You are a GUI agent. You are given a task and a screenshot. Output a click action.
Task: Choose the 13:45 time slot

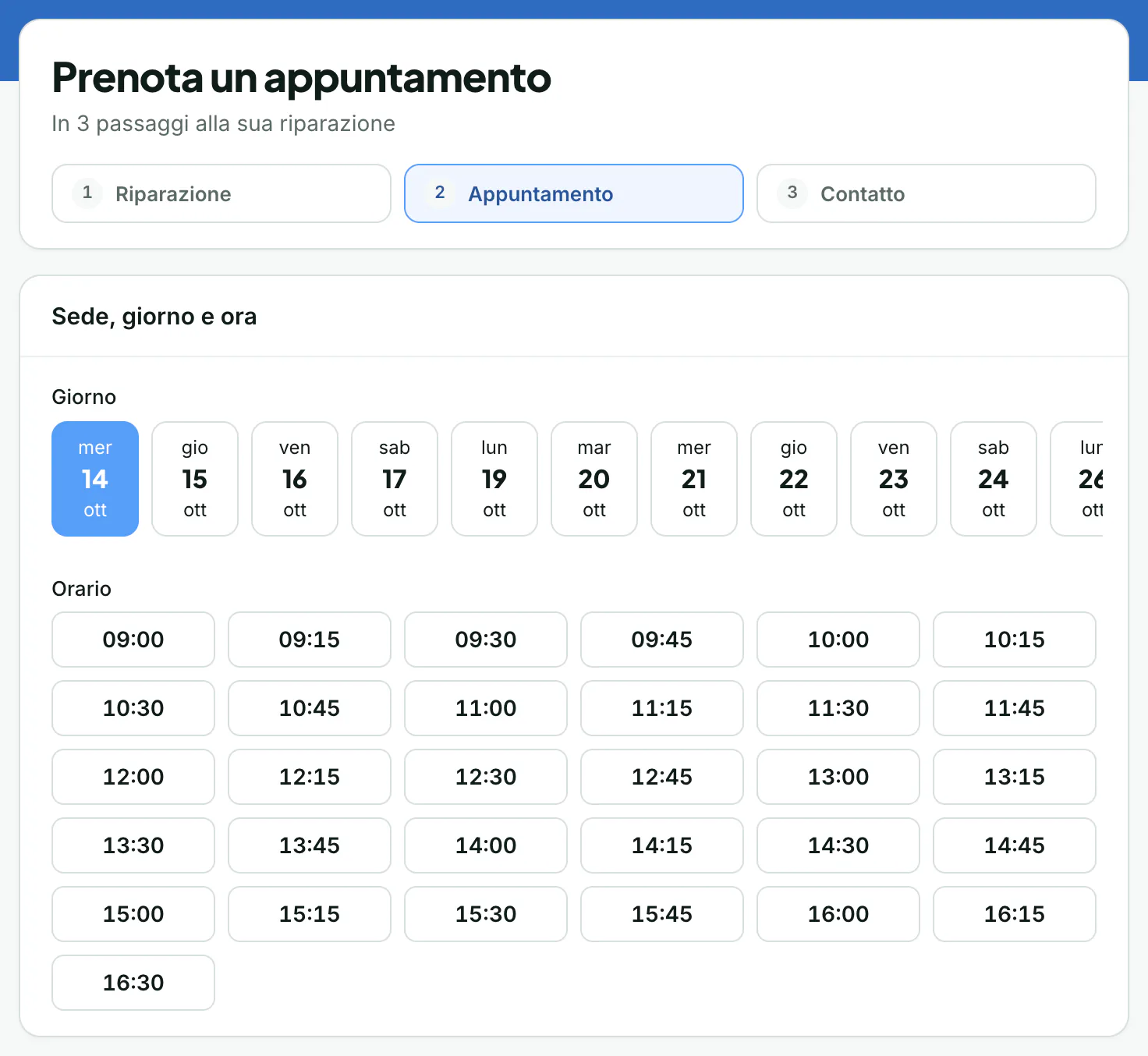coord(310,845)
